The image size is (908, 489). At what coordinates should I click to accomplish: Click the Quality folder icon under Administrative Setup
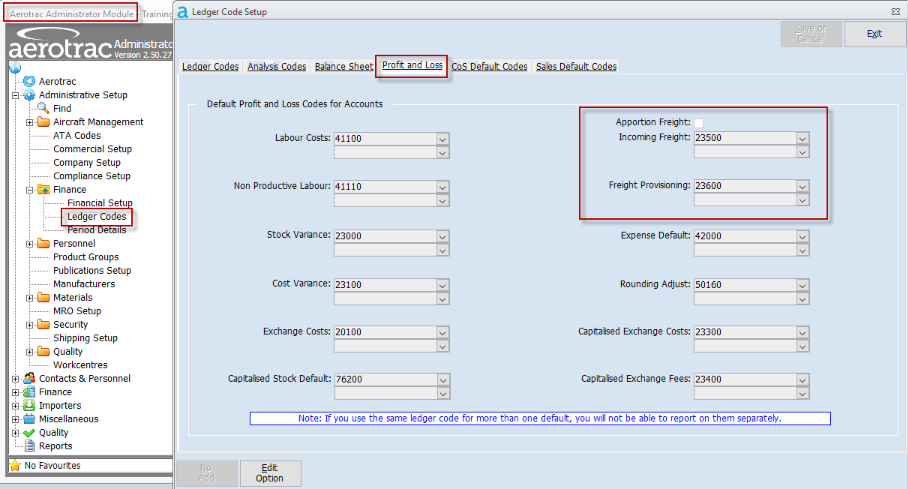(43, 351)
